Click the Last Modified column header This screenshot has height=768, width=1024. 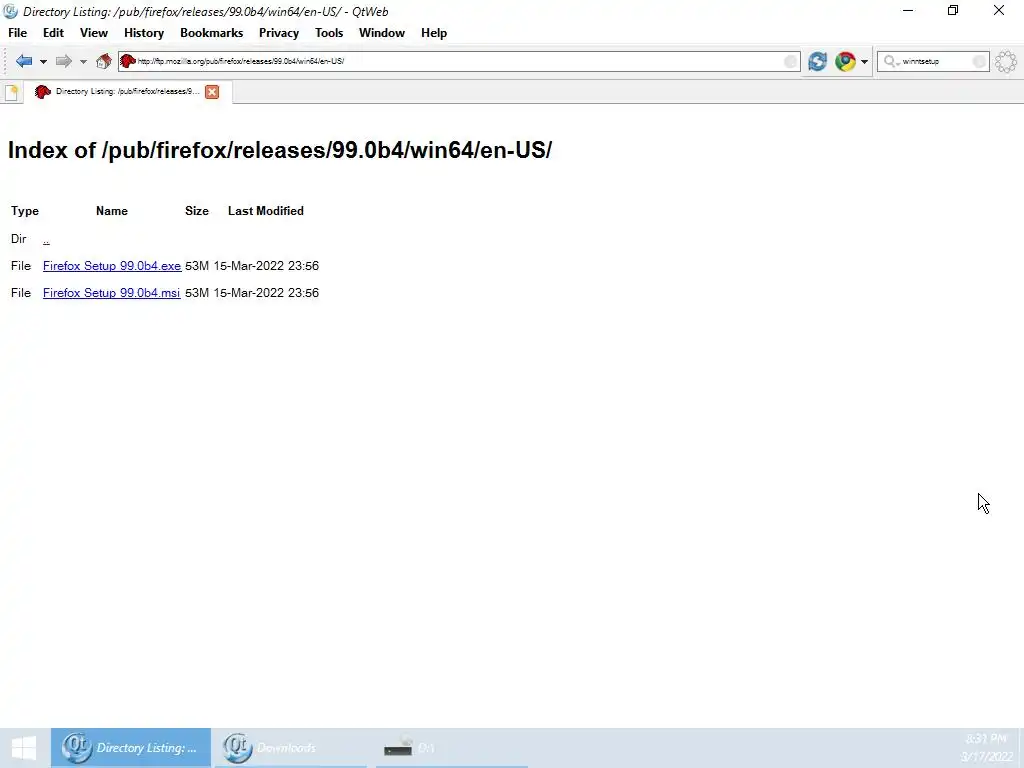(266, 211)
